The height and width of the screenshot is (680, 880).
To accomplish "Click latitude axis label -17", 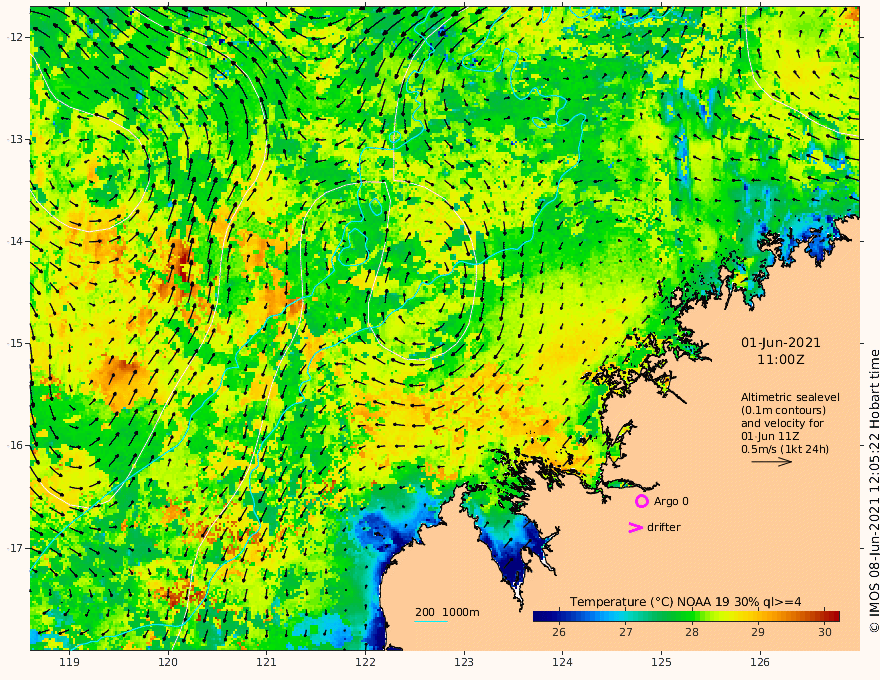I will point(14,548).
